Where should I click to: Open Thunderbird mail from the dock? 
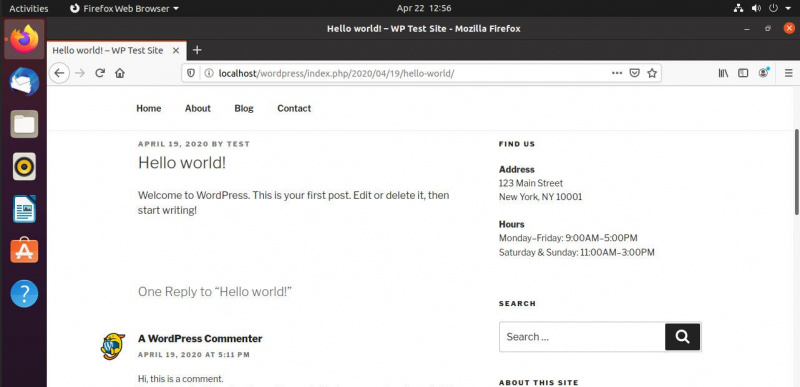click(24, 82)
